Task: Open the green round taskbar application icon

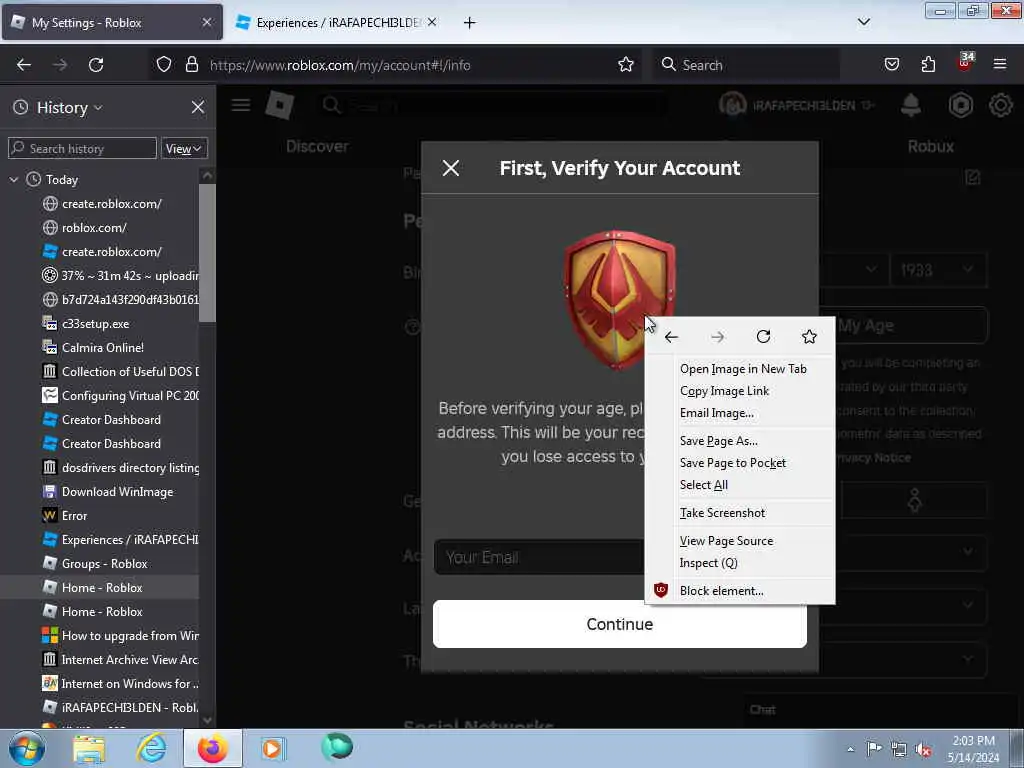Action: 337,747
